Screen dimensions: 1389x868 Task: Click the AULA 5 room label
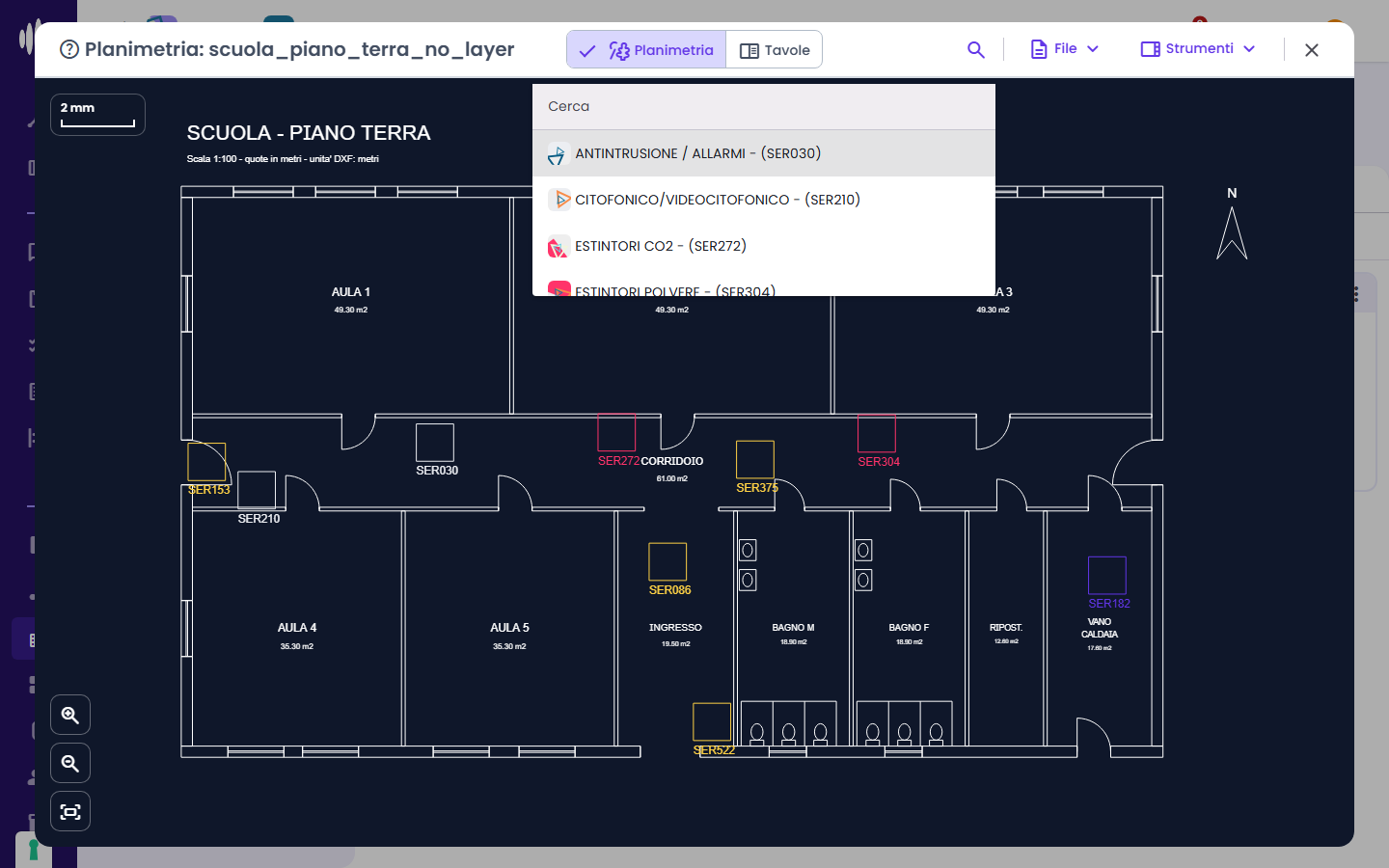coord(509,628)
